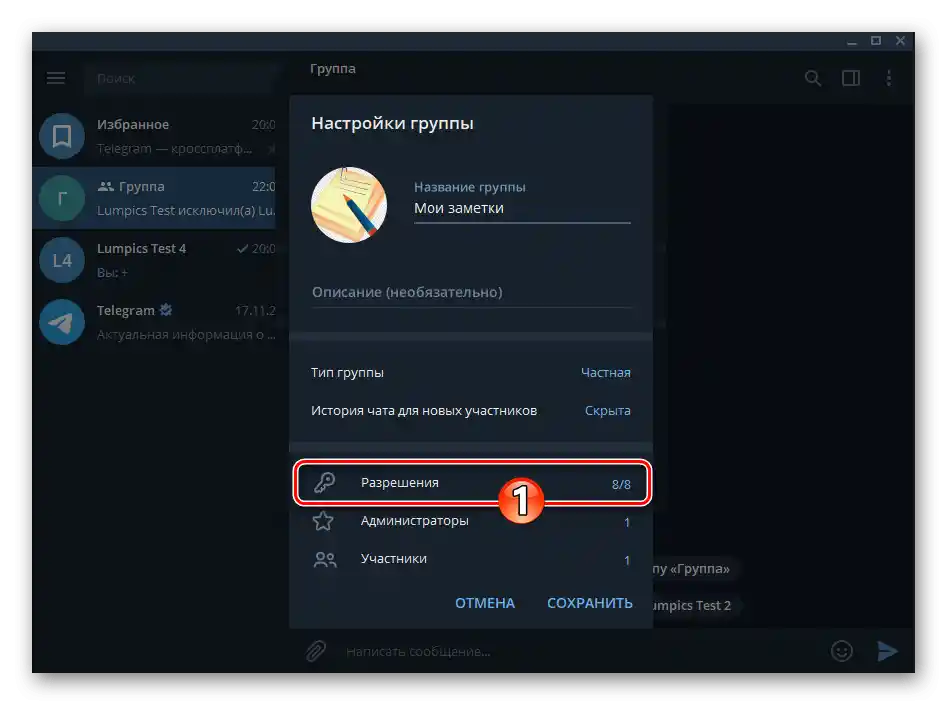Click the Название группы field showing Мои заметки
The height and width of the screenshot is (705, 947).
tap(520, 207)
